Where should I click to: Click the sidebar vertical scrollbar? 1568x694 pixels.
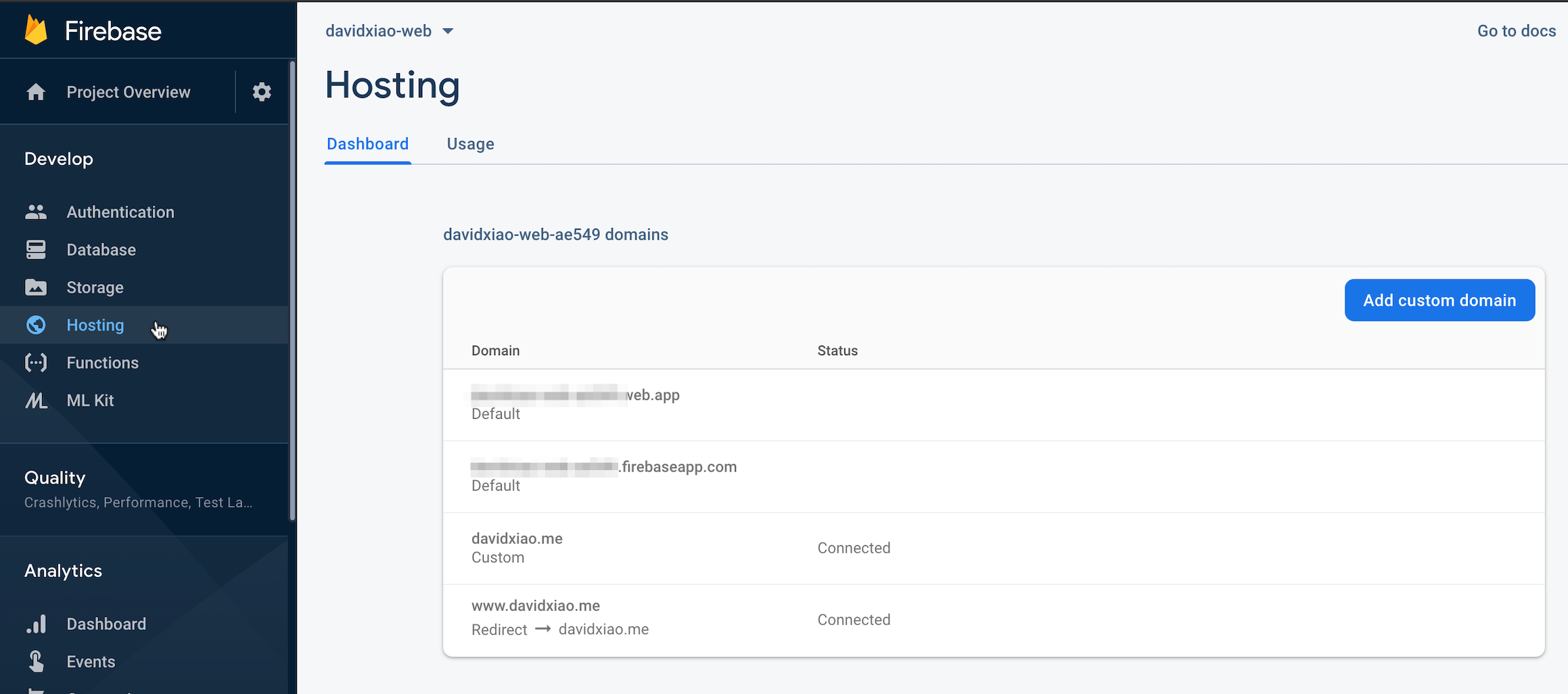[292, 291]
